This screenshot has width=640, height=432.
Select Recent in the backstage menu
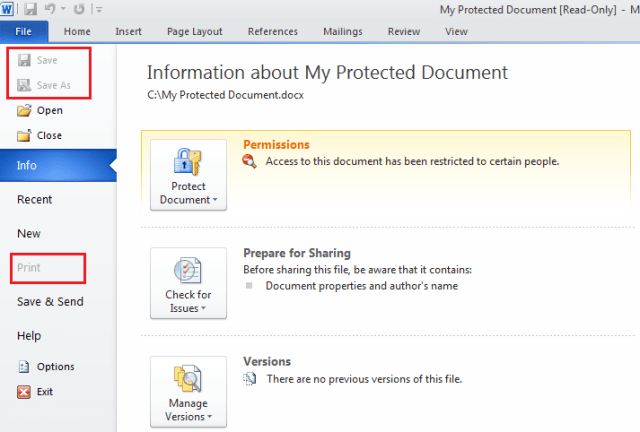(x=35, y=199)
